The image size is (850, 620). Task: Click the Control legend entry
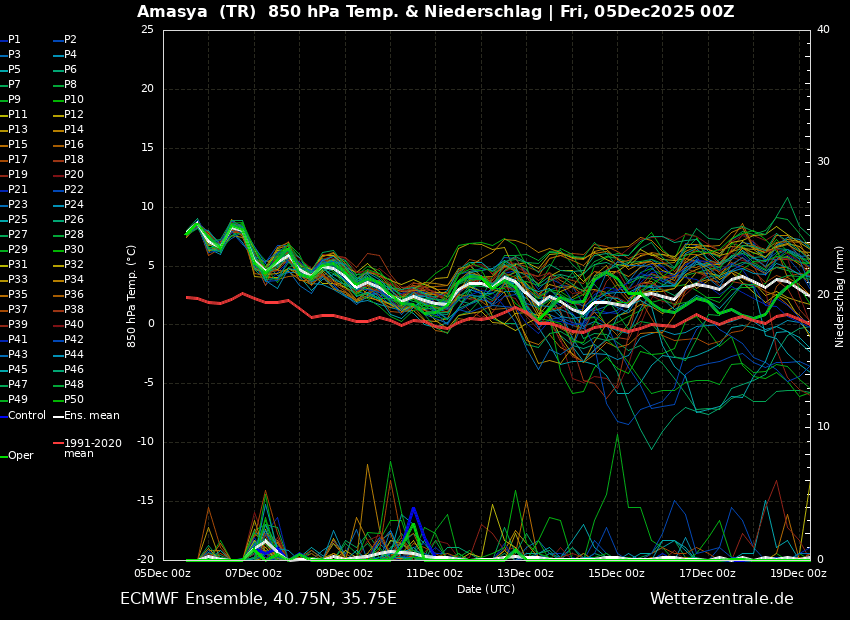coord(23,416)
